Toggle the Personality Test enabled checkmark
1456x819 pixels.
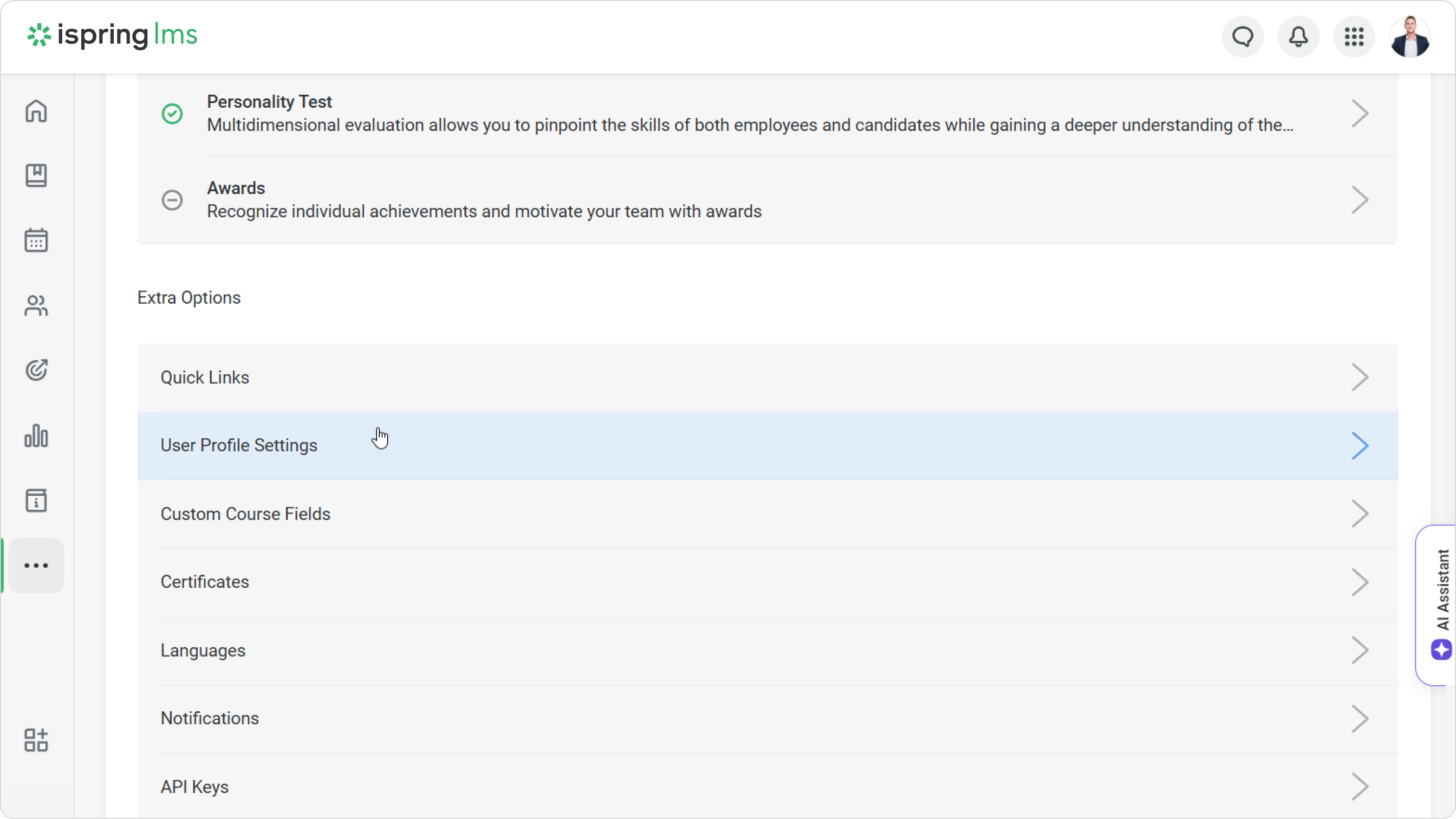(172, 114)
